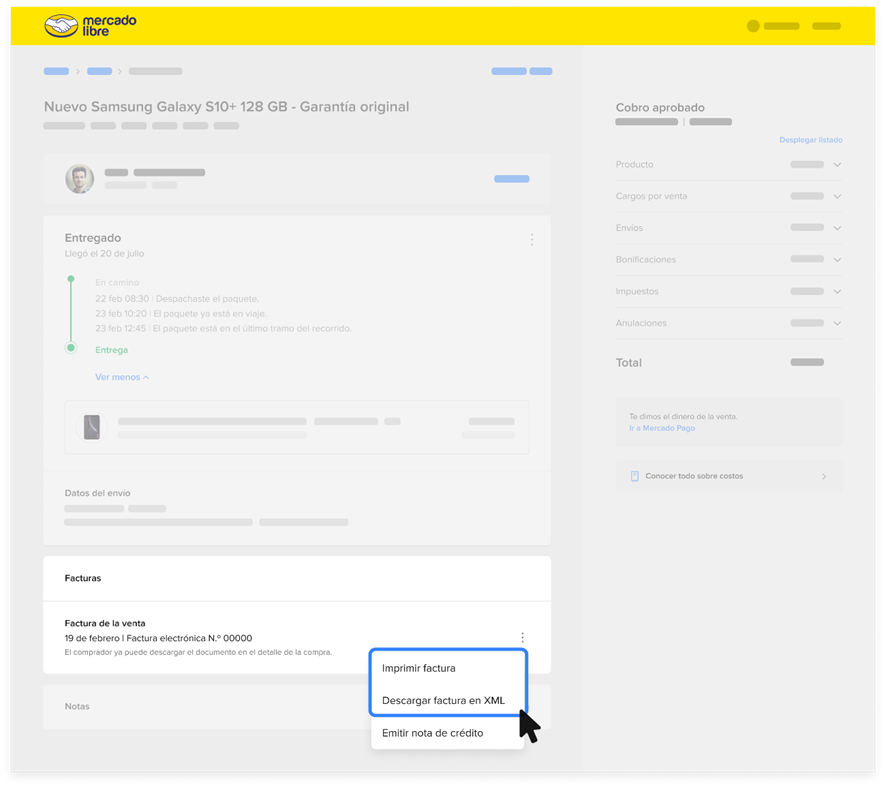
Task: Collapse tracking with Ver menos link
Action: tap(121, 377)
